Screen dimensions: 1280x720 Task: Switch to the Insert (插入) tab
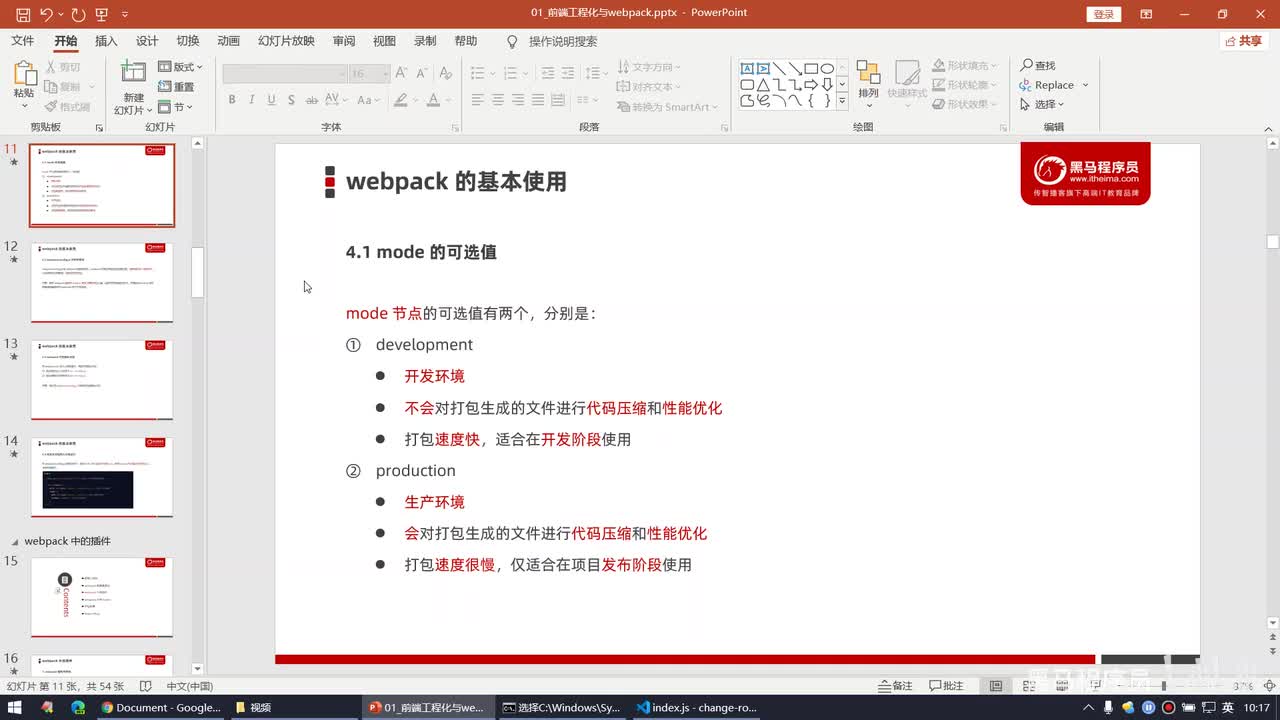[106, 41]
